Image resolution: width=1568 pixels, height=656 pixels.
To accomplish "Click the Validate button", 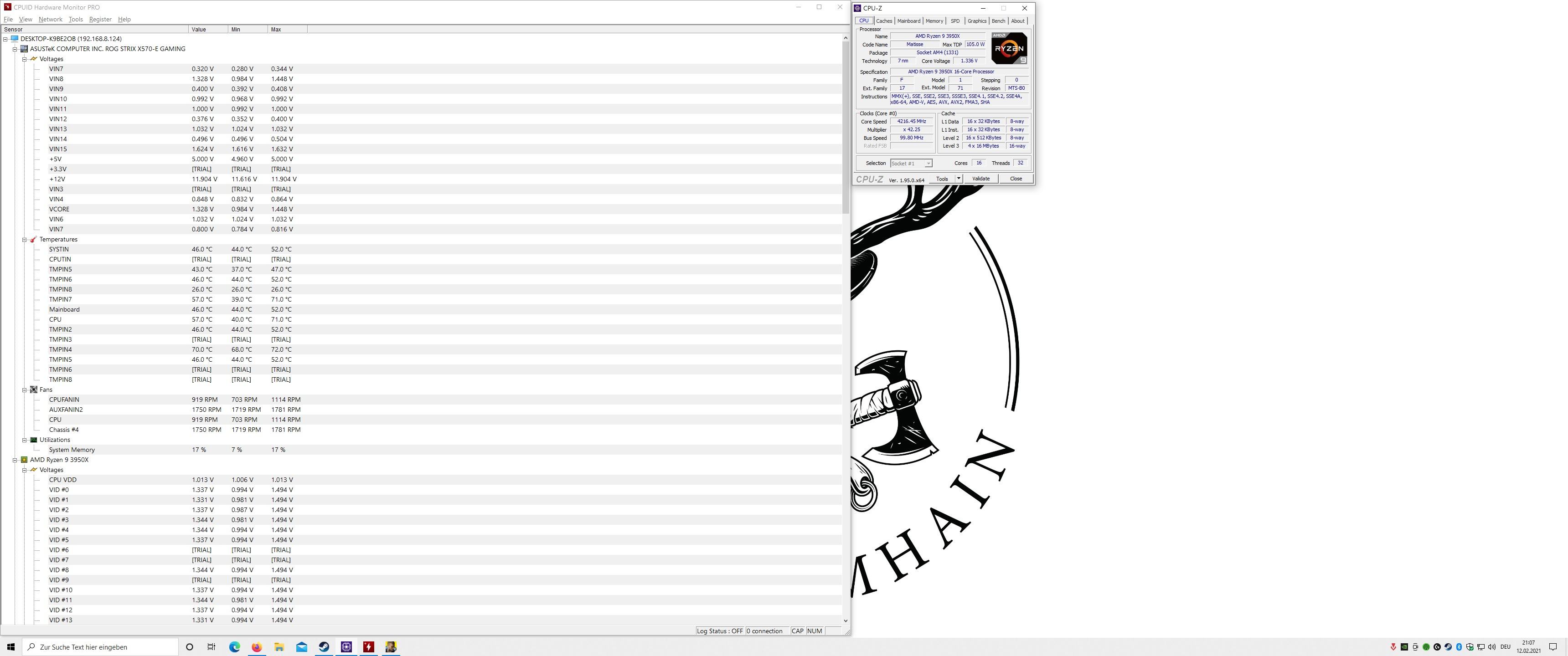I will click(980, 178).
